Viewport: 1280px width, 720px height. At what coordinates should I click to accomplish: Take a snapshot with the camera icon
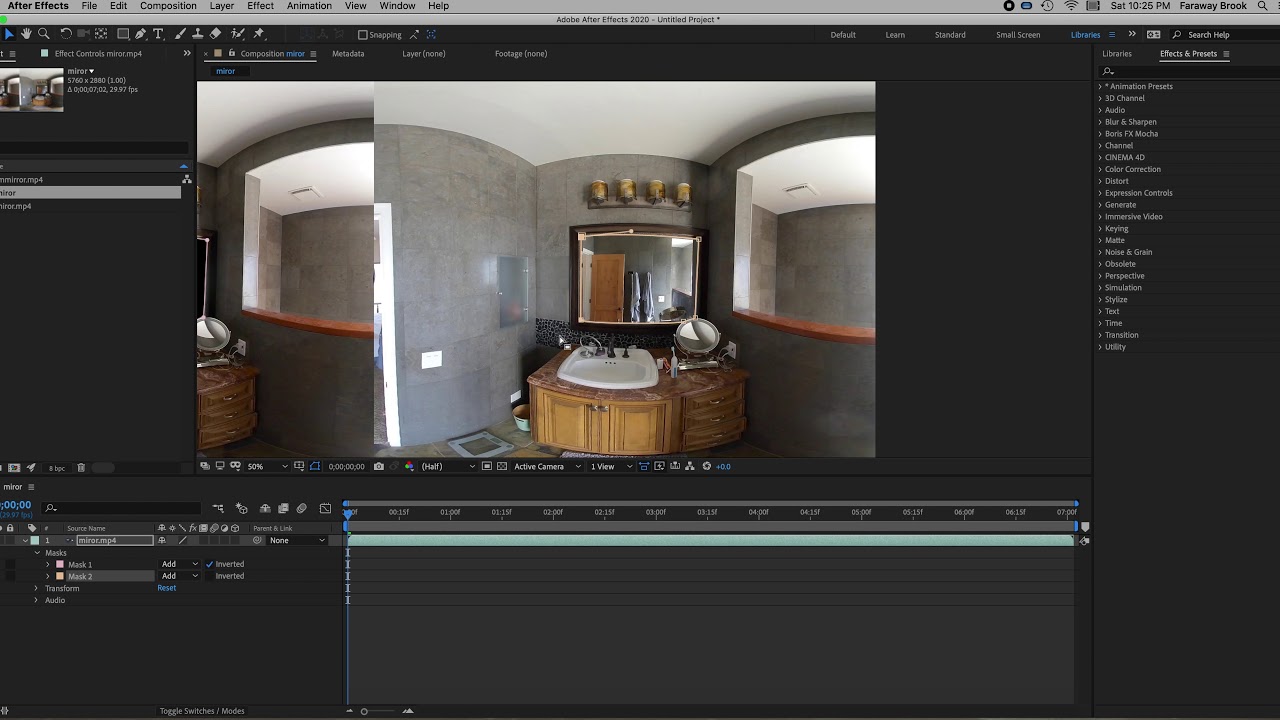[378, 466]
